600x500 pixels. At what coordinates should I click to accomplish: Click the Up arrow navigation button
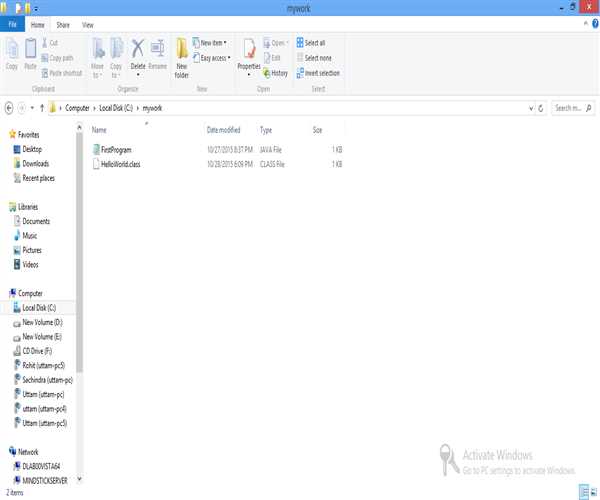pos(42,107)
